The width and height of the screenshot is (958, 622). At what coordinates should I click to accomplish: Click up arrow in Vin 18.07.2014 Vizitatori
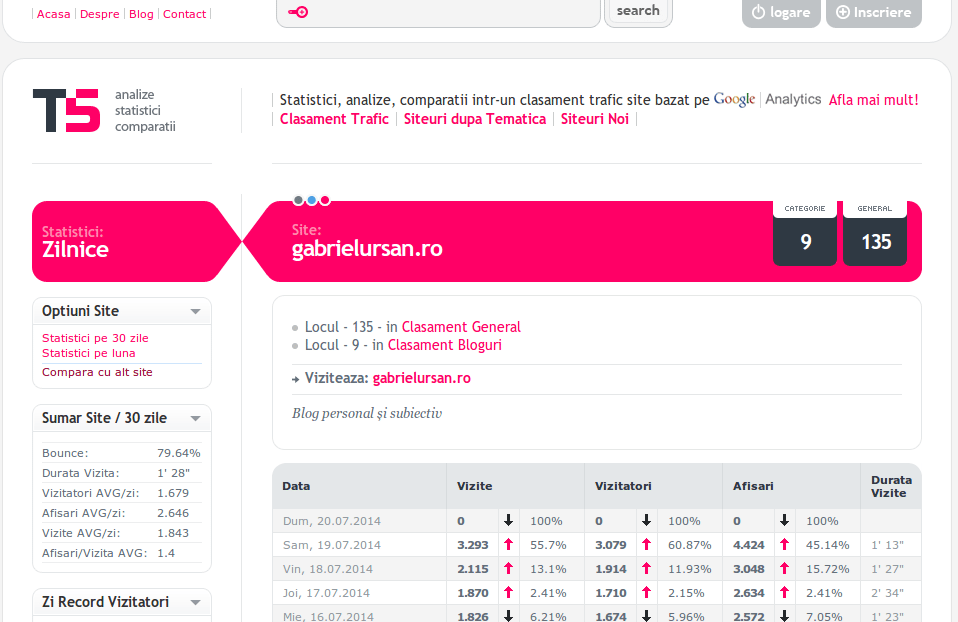(x=646, y=568)
